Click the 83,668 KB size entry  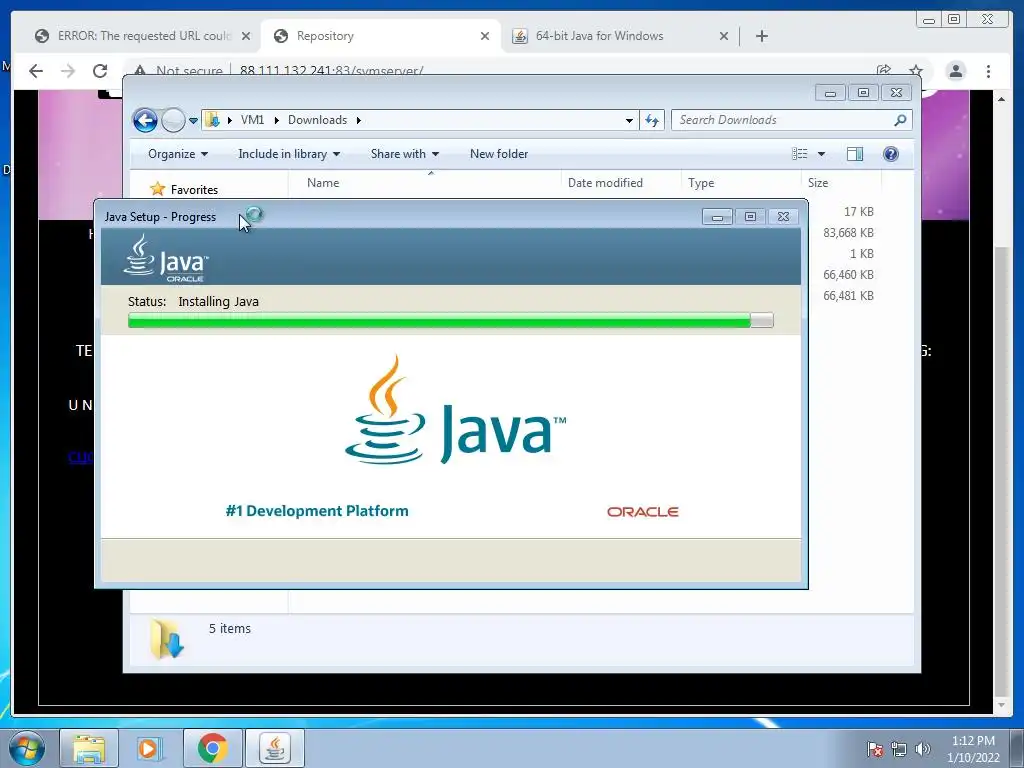coord(848,232)
